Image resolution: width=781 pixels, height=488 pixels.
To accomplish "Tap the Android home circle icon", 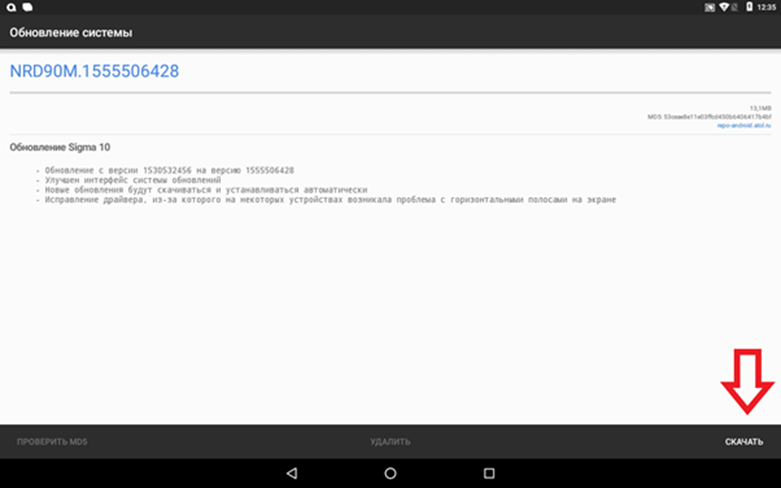I will (x=390, y=473).
